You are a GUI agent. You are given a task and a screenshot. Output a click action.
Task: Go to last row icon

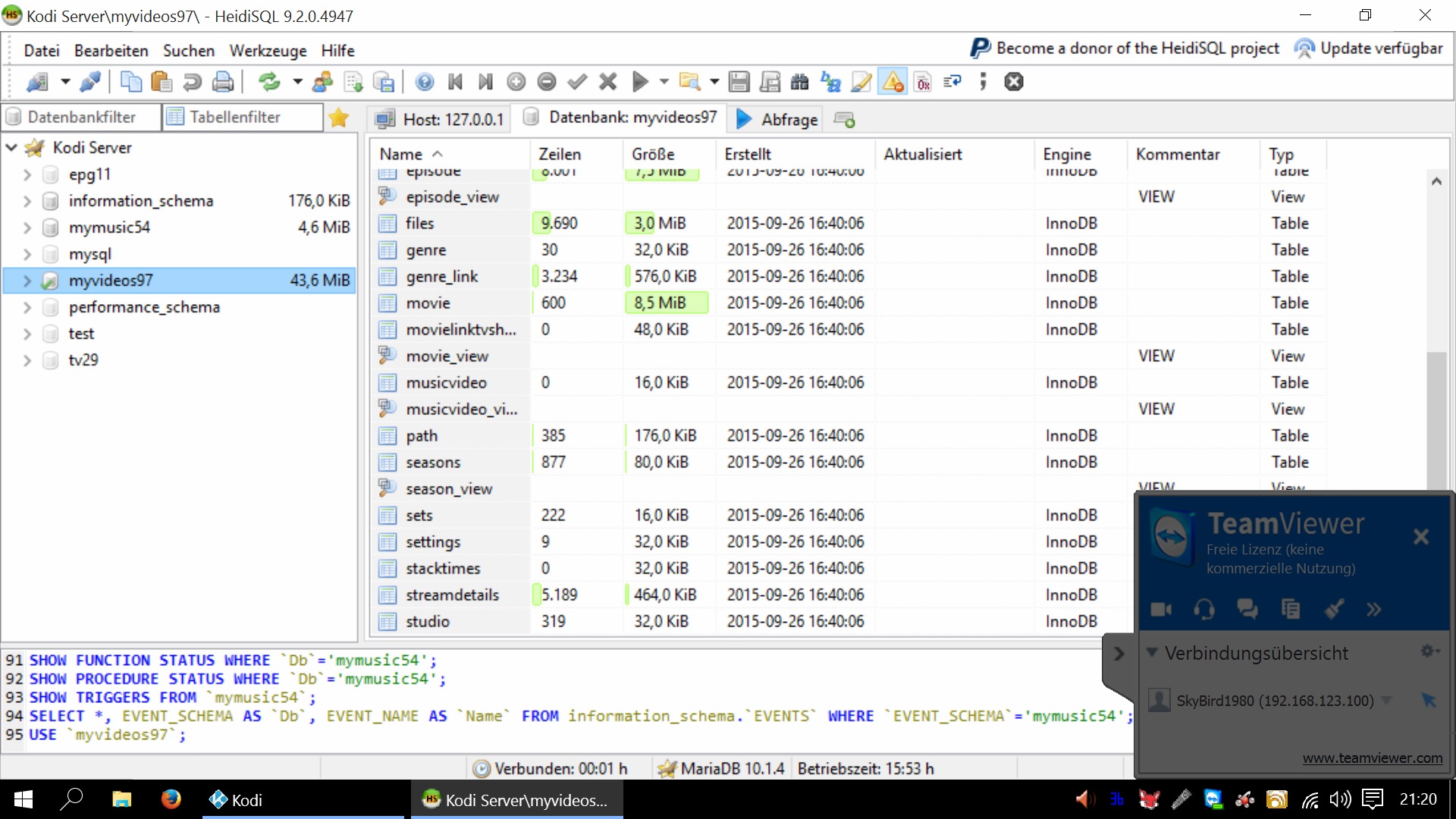tap(485, 81)
